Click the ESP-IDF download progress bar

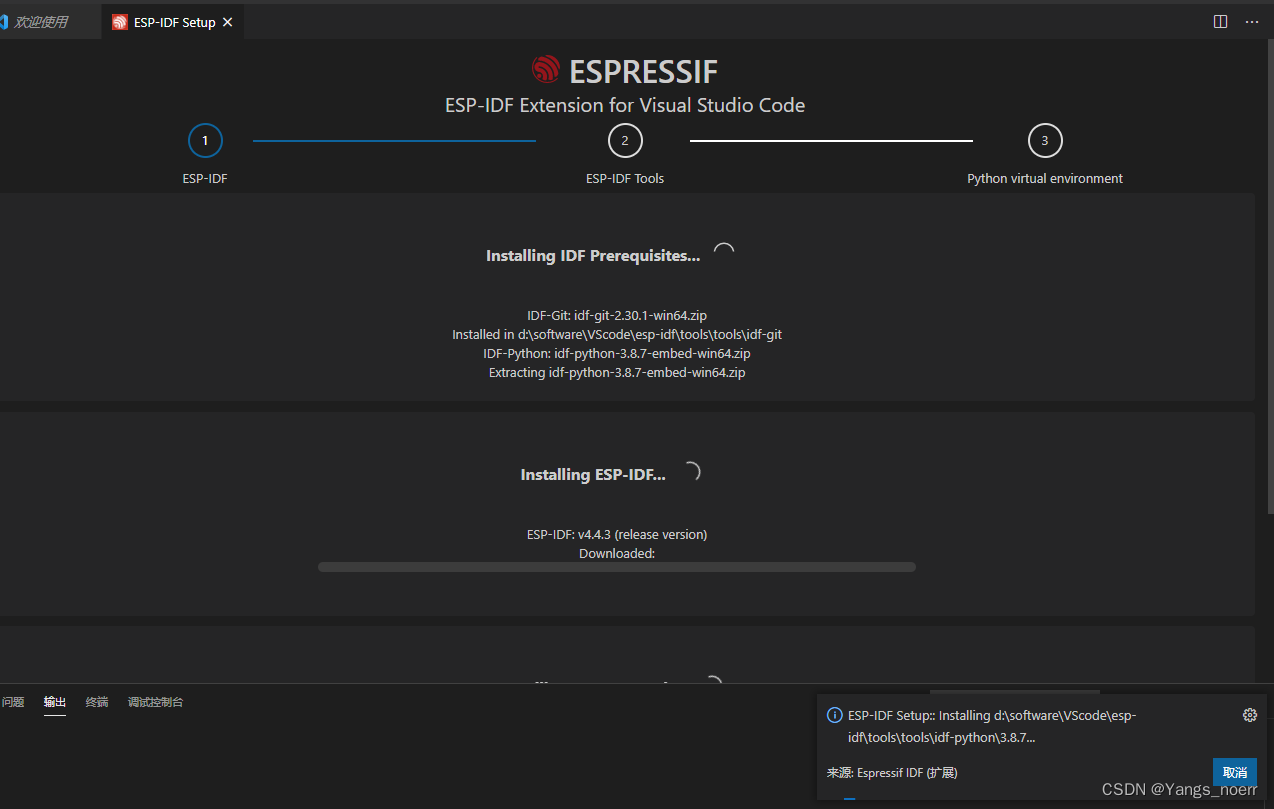616,566
